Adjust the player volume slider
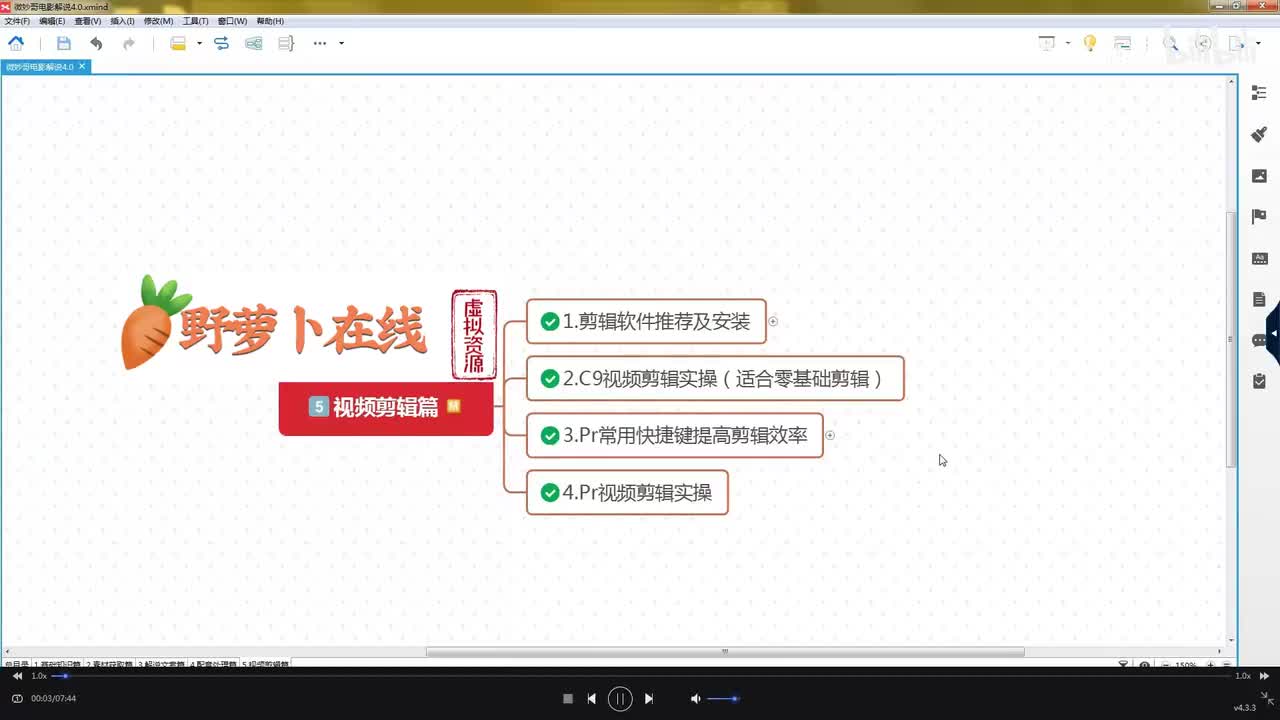Image resolution: width=1280 pixels, height=720 pixels. [723, 699]
